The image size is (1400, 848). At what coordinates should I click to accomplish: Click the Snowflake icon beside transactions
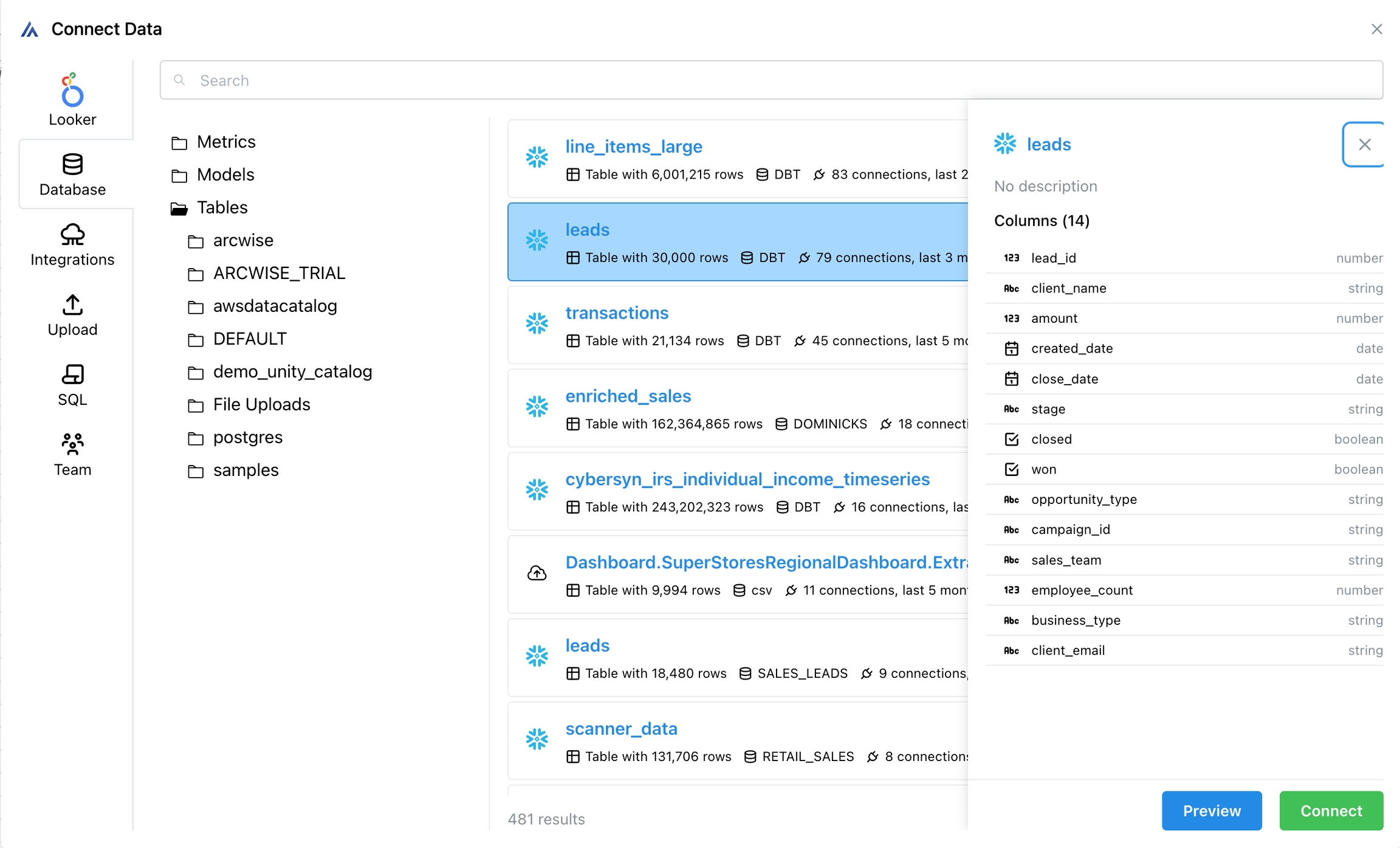pos(537,323)
